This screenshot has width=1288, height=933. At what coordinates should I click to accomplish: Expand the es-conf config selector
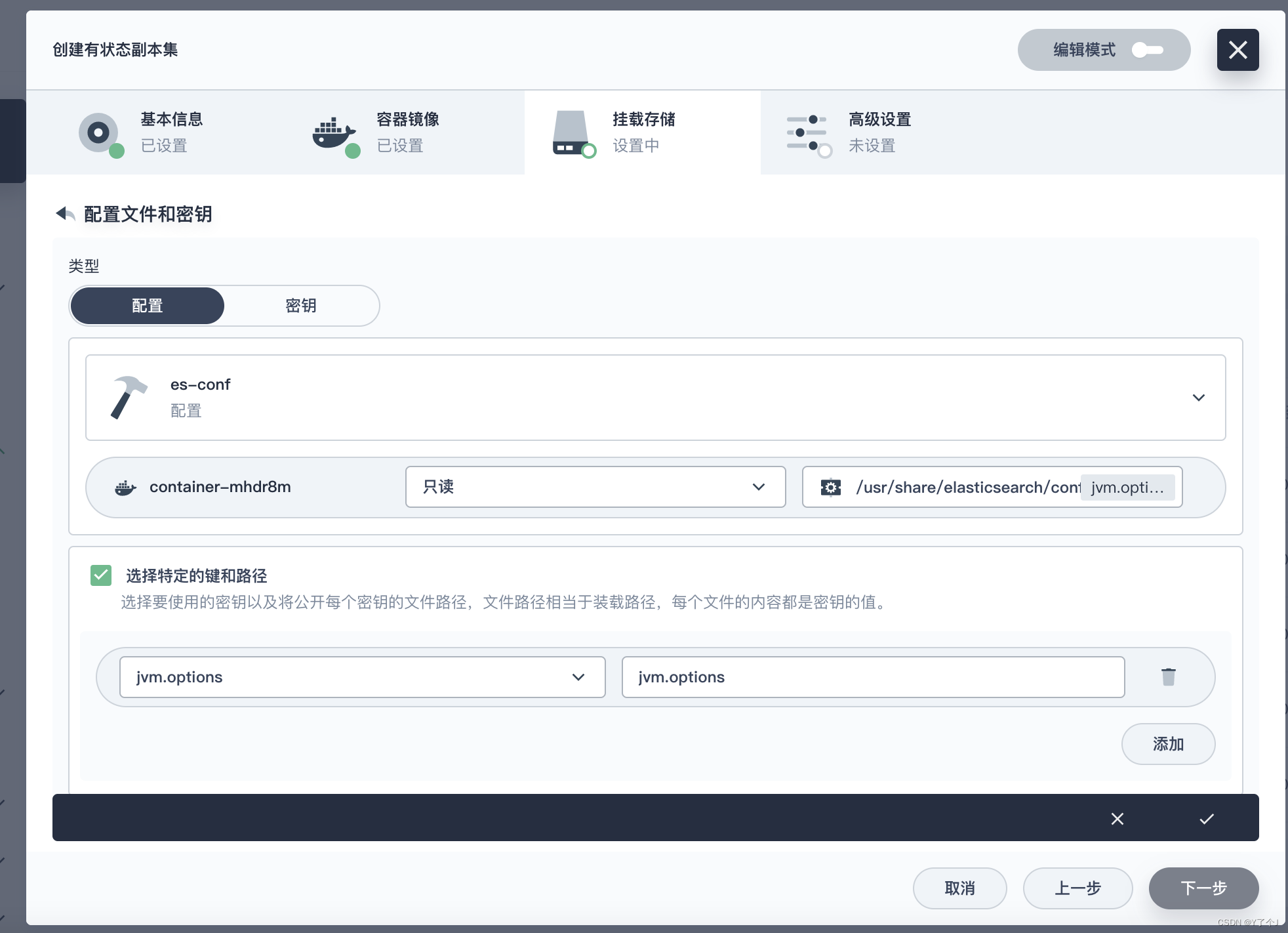(656, 398)
